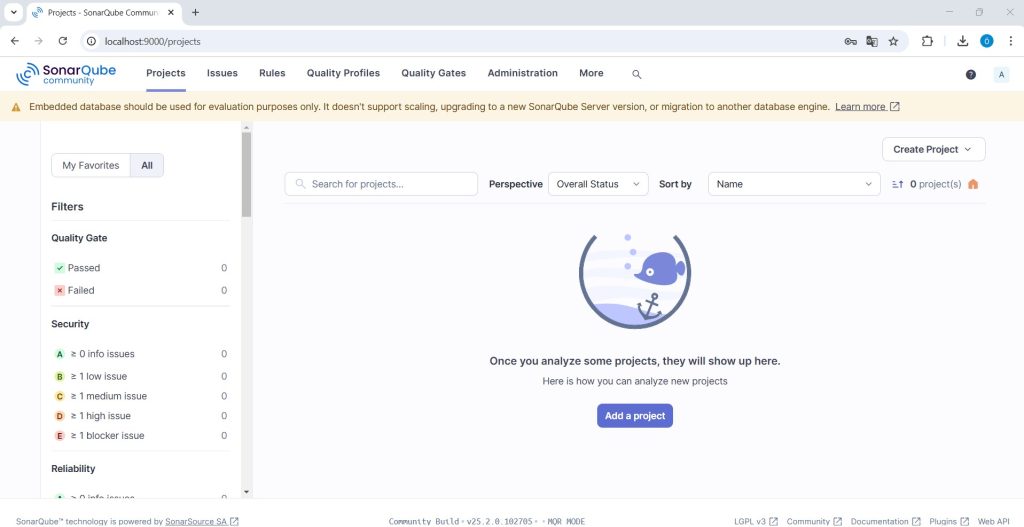
Task: Filter Security by C ≥ 1 medium issue
Action: 140,396
